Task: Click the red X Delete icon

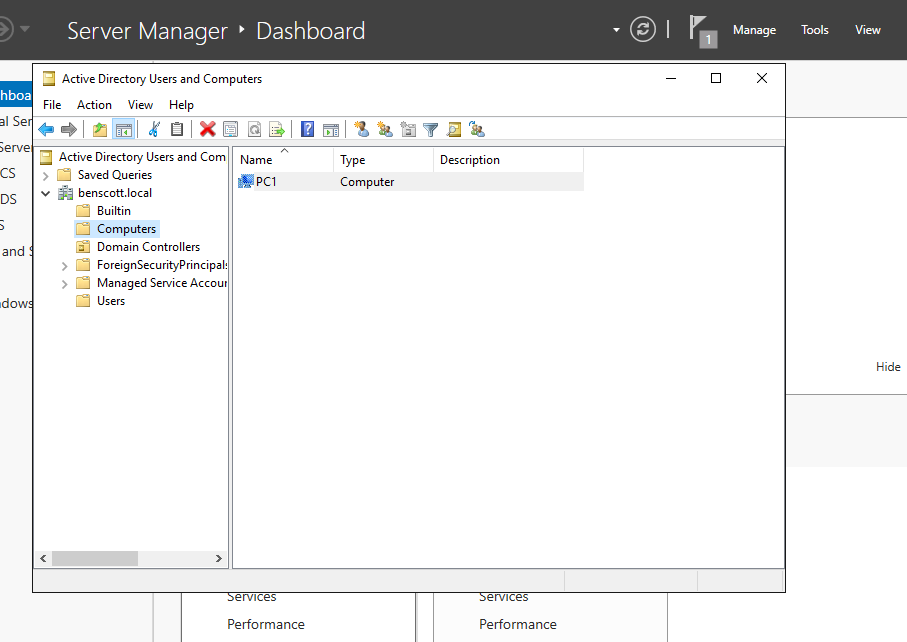Action: (x=208, y=130)
